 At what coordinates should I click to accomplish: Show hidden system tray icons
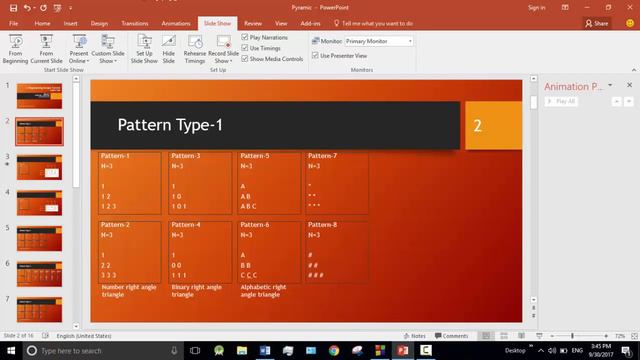[541, 351]
